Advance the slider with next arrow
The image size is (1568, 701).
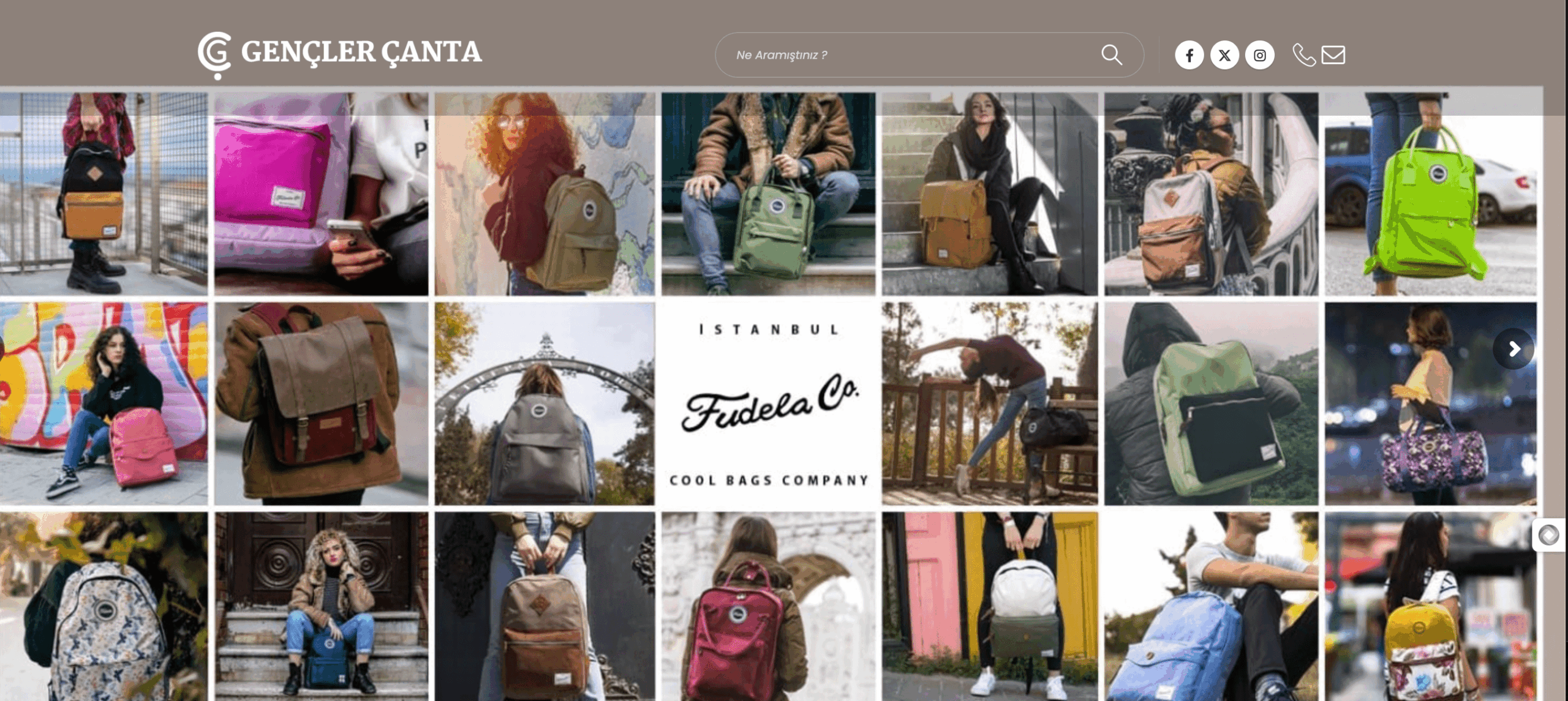1513,349
